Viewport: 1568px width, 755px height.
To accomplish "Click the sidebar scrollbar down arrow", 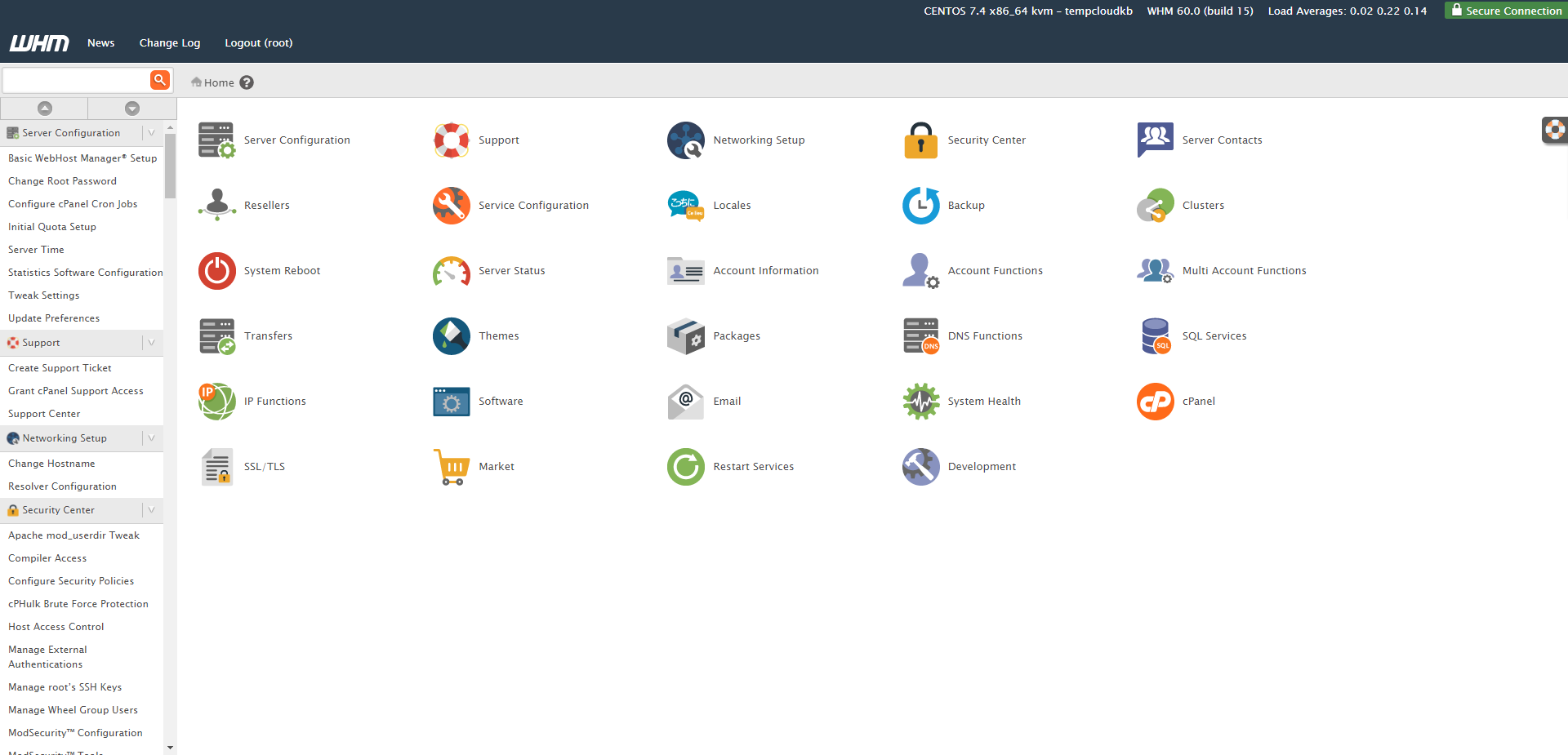I will click(170, 748).
